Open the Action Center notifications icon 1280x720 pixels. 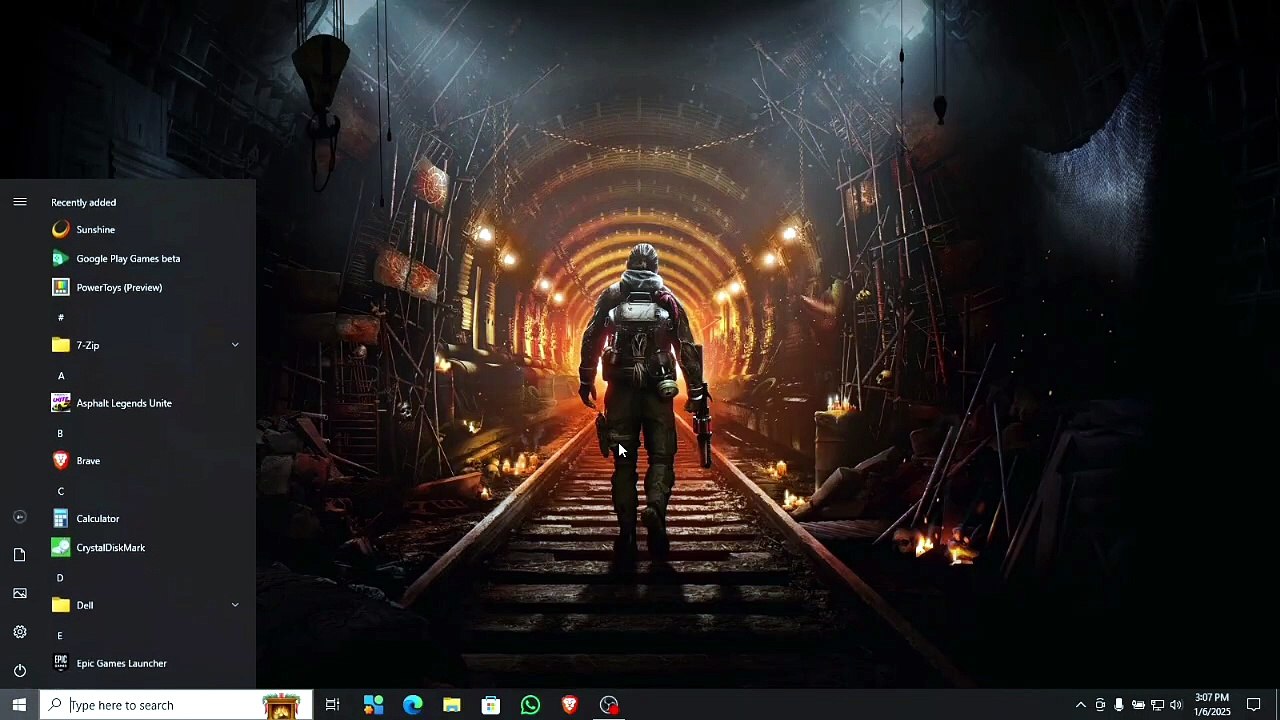tap(1253, 705)
